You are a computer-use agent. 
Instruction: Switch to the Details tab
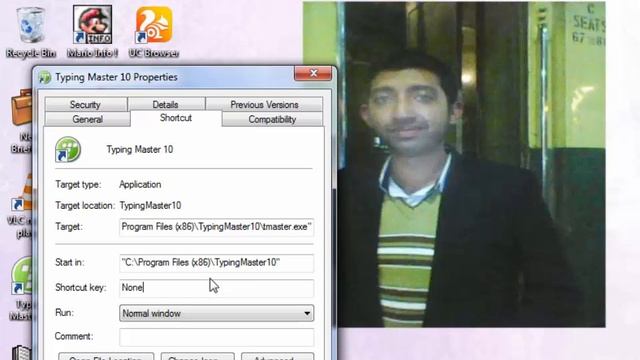(165, 104)
